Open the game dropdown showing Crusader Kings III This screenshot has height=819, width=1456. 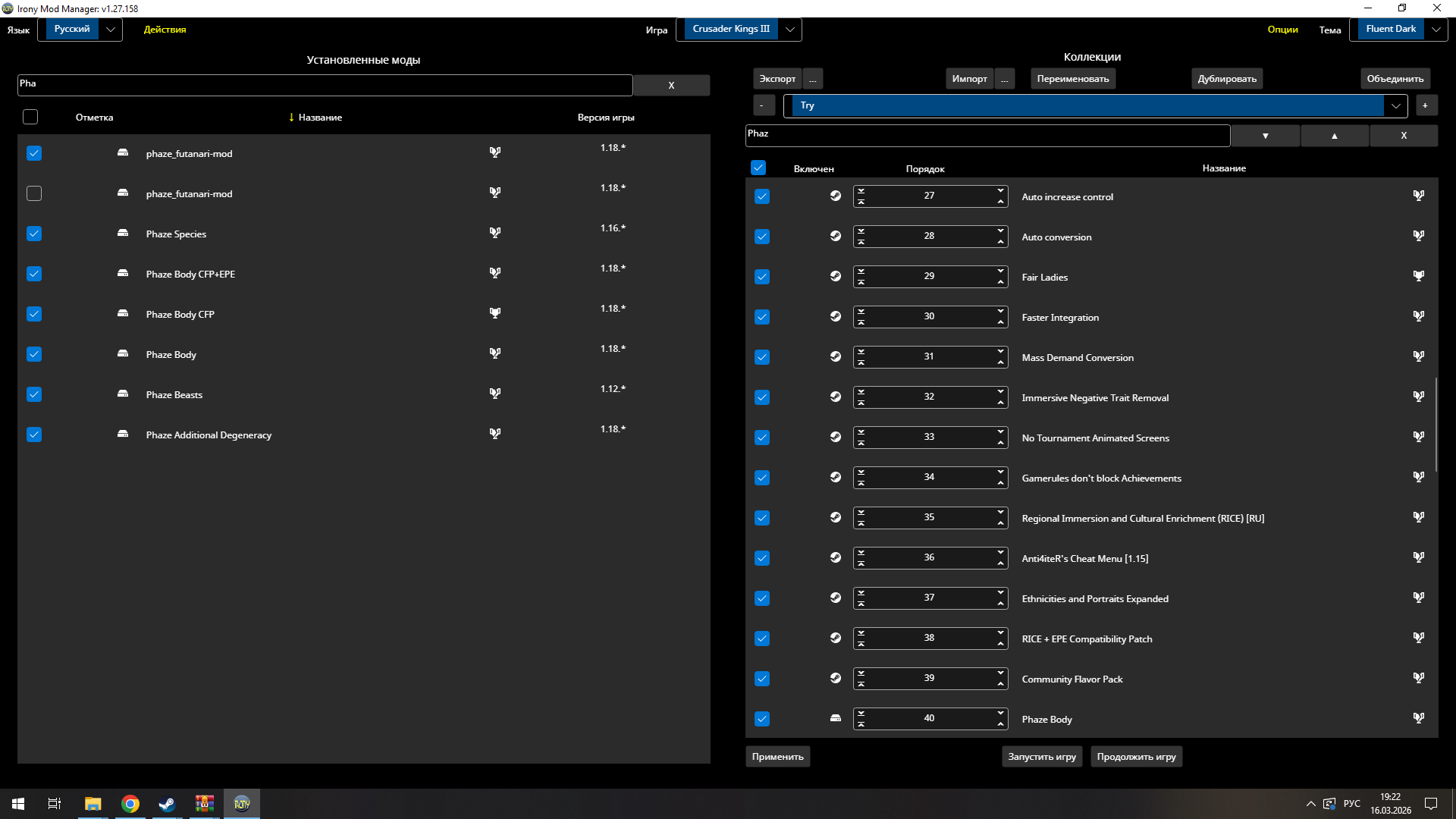coord(739,30)
